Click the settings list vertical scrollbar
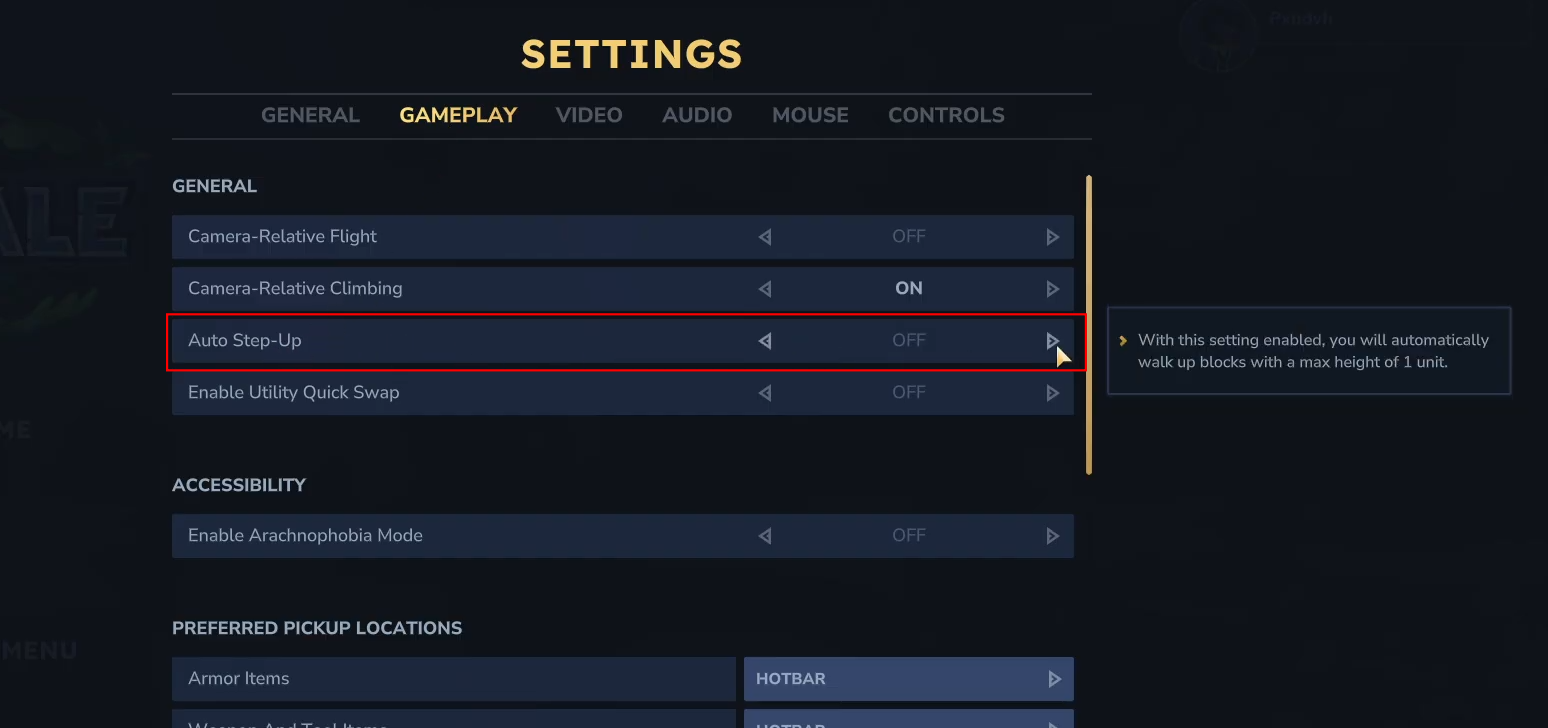Screen dimensions: 1548x728 (x=1089, y=325)
